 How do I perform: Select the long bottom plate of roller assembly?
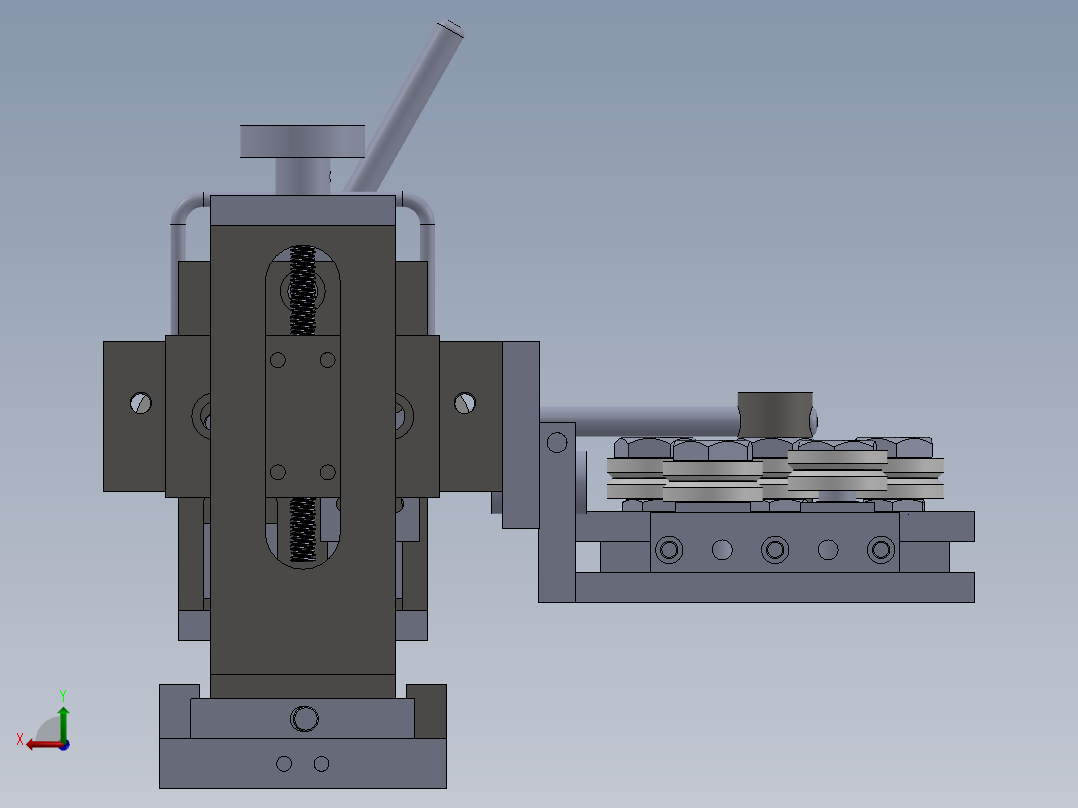[774, 587]
